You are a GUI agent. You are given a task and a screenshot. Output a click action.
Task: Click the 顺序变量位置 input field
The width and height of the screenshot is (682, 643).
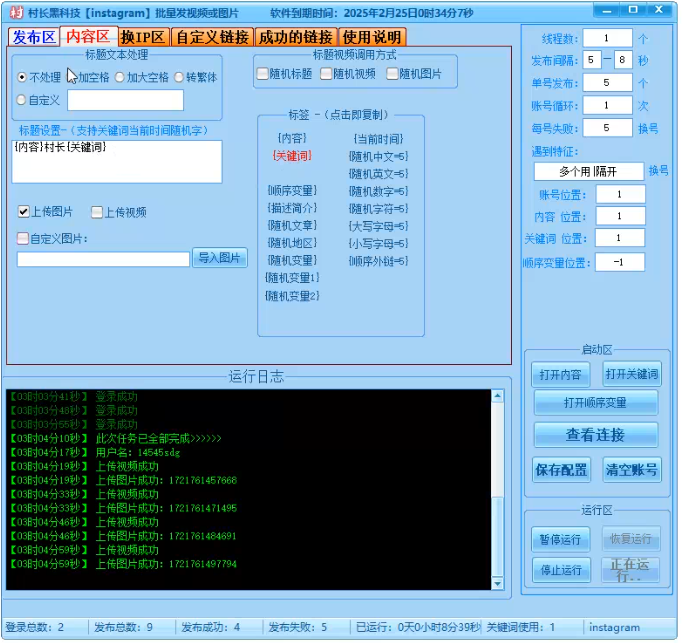(x=620, y=262)
